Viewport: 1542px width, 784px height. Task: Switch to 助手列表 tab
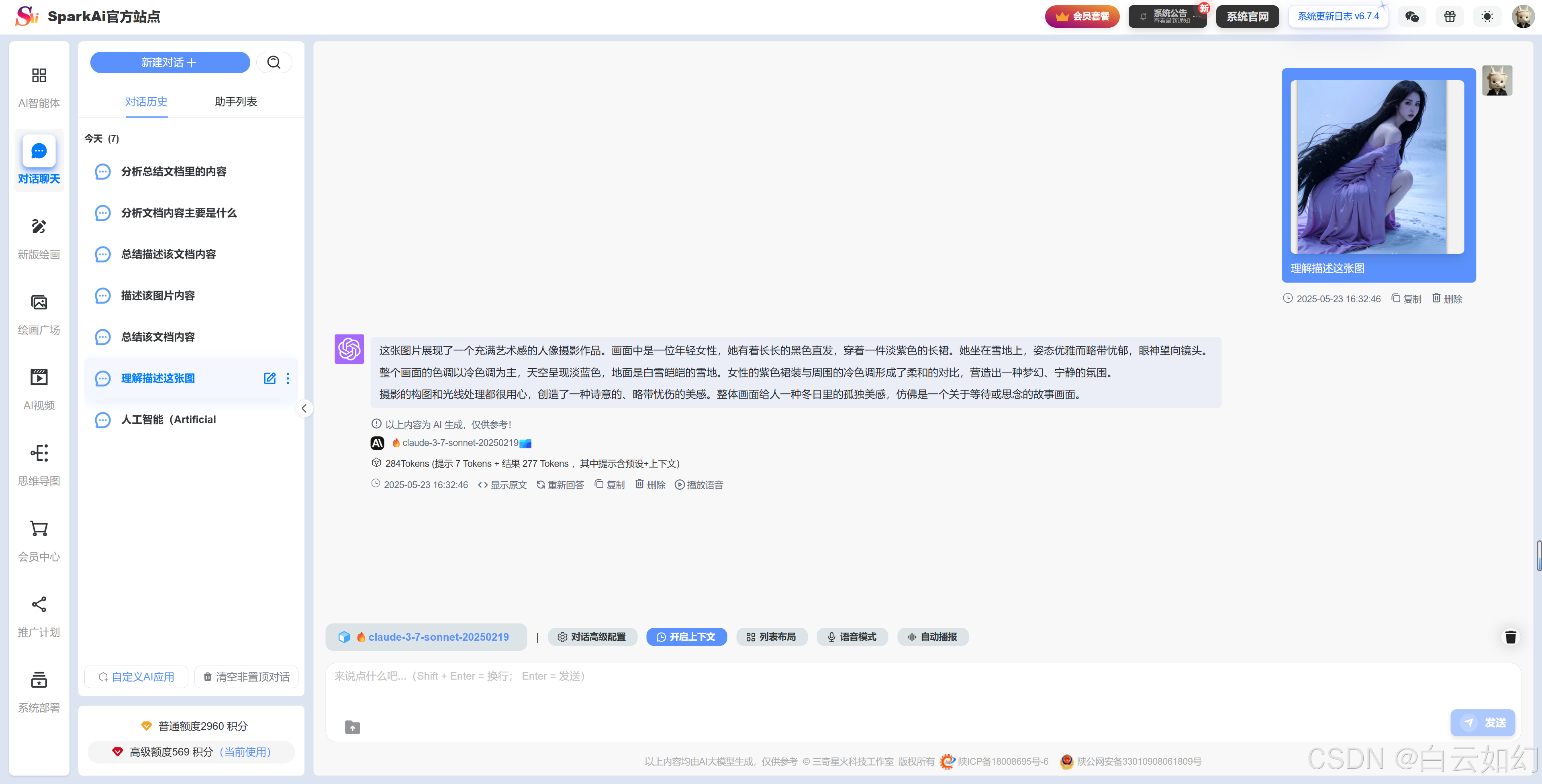pos(235,102)
